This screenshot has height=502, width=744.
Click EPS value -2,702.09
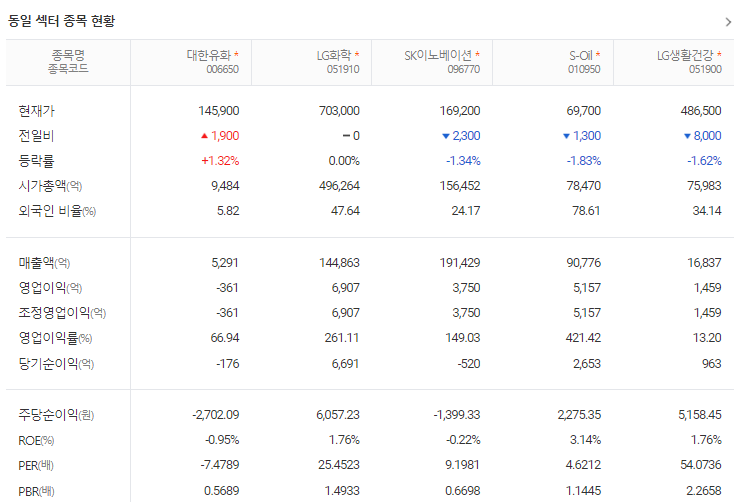215,415
